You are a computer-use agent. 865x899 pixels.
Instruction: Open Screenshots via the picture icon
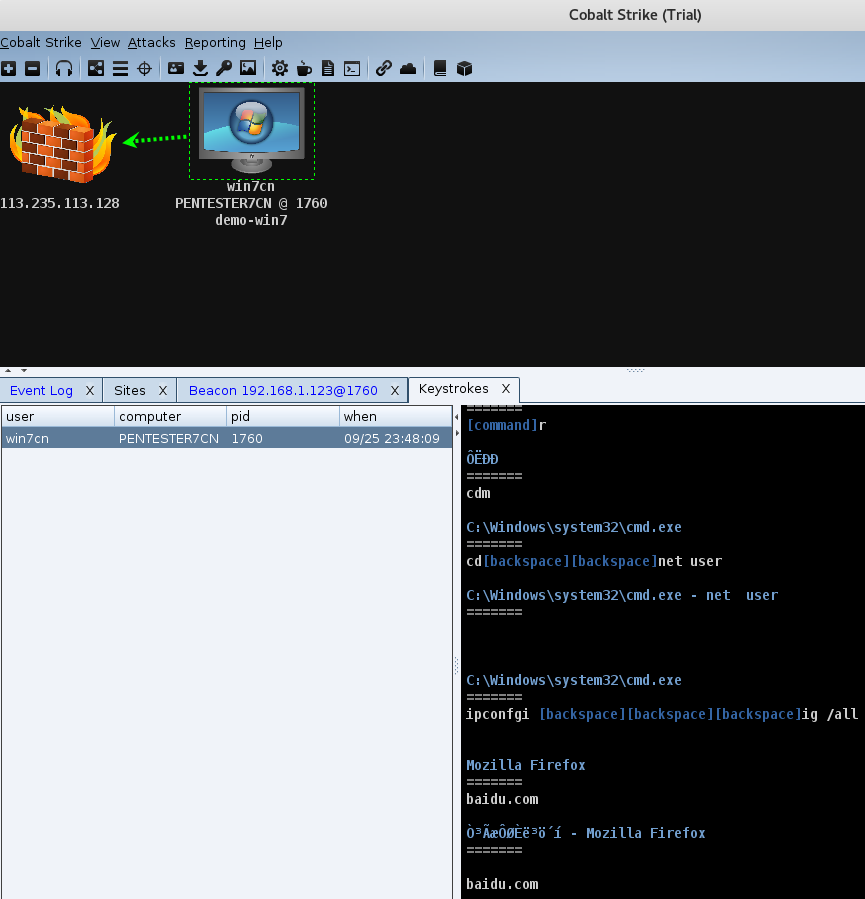tap(248, 69)
